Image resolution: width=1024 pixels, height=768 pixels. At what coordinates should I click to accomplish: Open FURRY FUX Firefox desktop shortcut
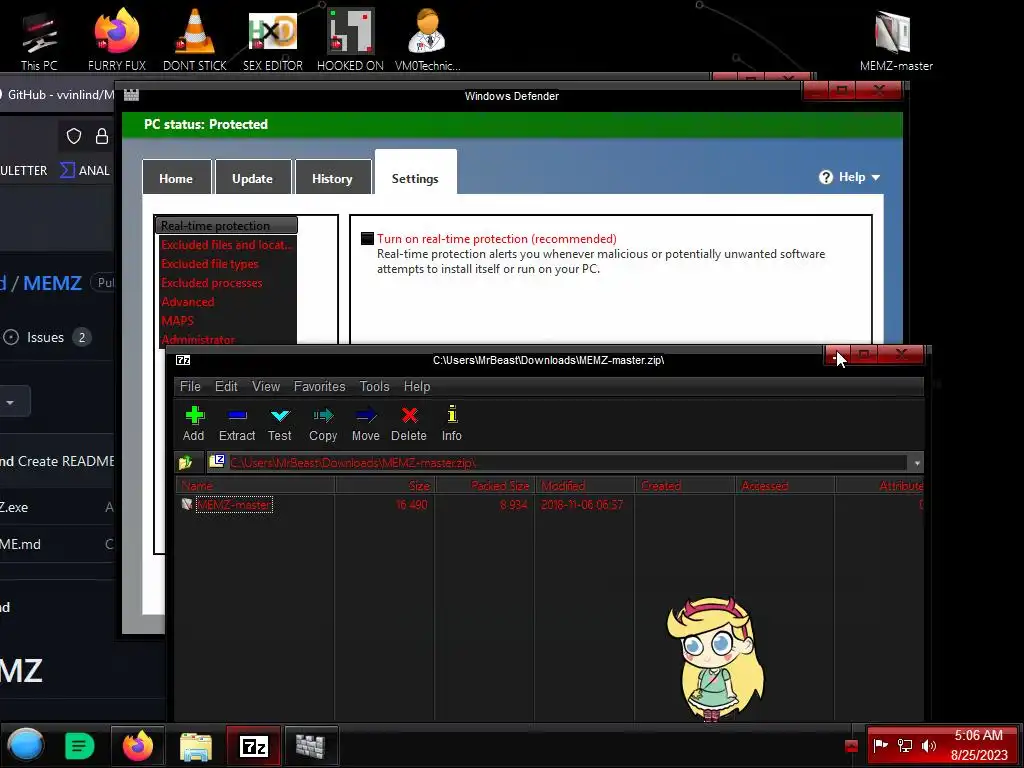coord(116,39)
